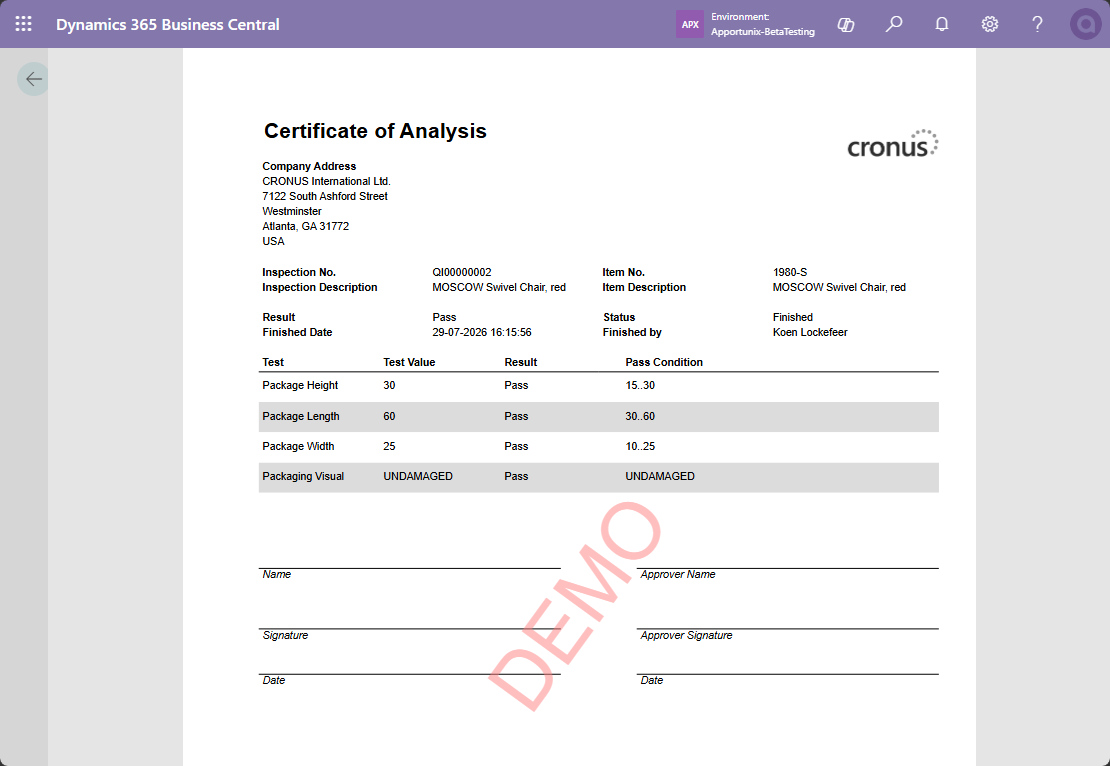Click the APX environment badge

[x=690, y=24]
